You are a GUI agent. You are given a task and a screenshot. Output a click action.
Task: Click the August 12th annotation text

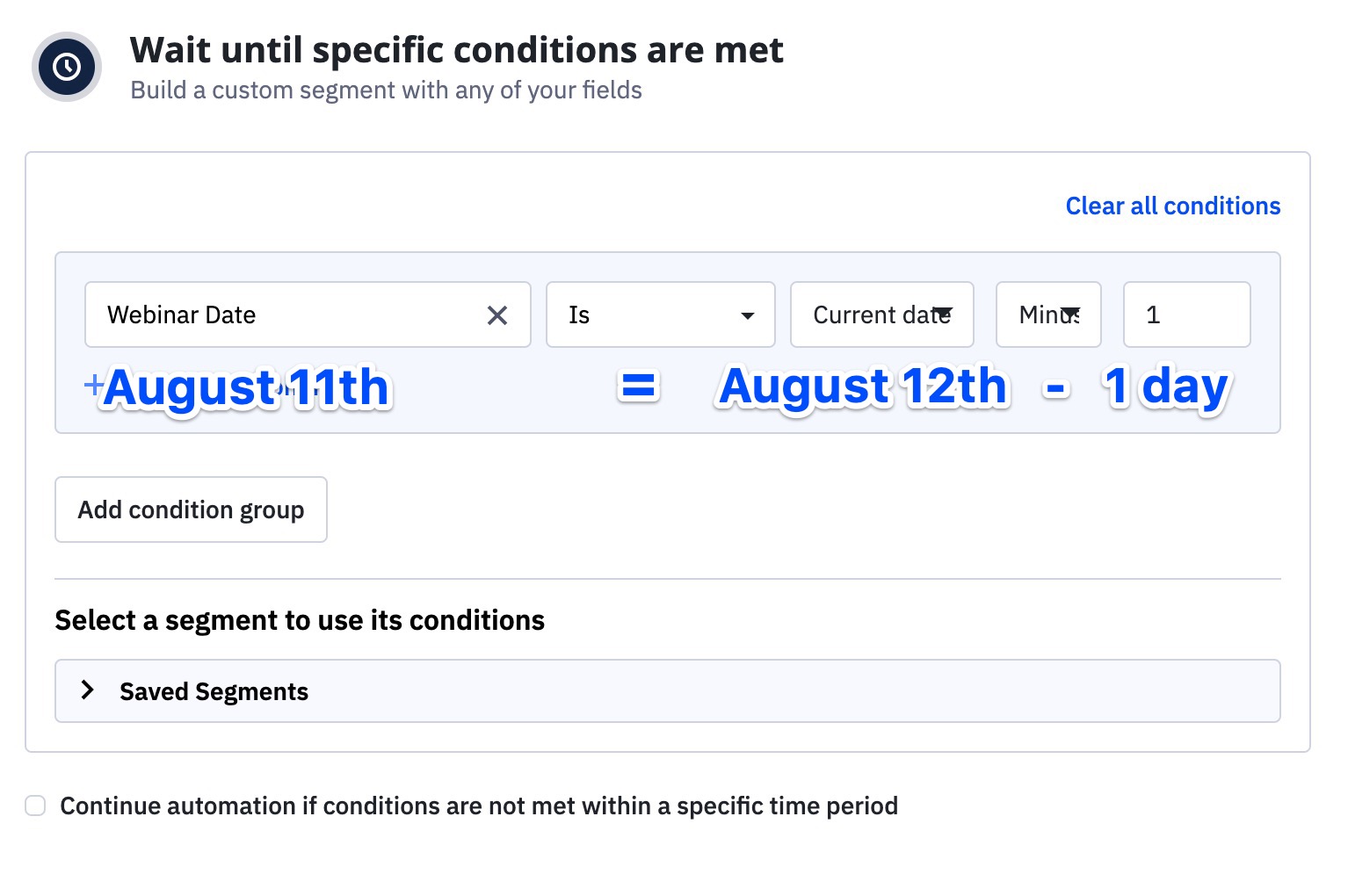(x=862, y=387)
